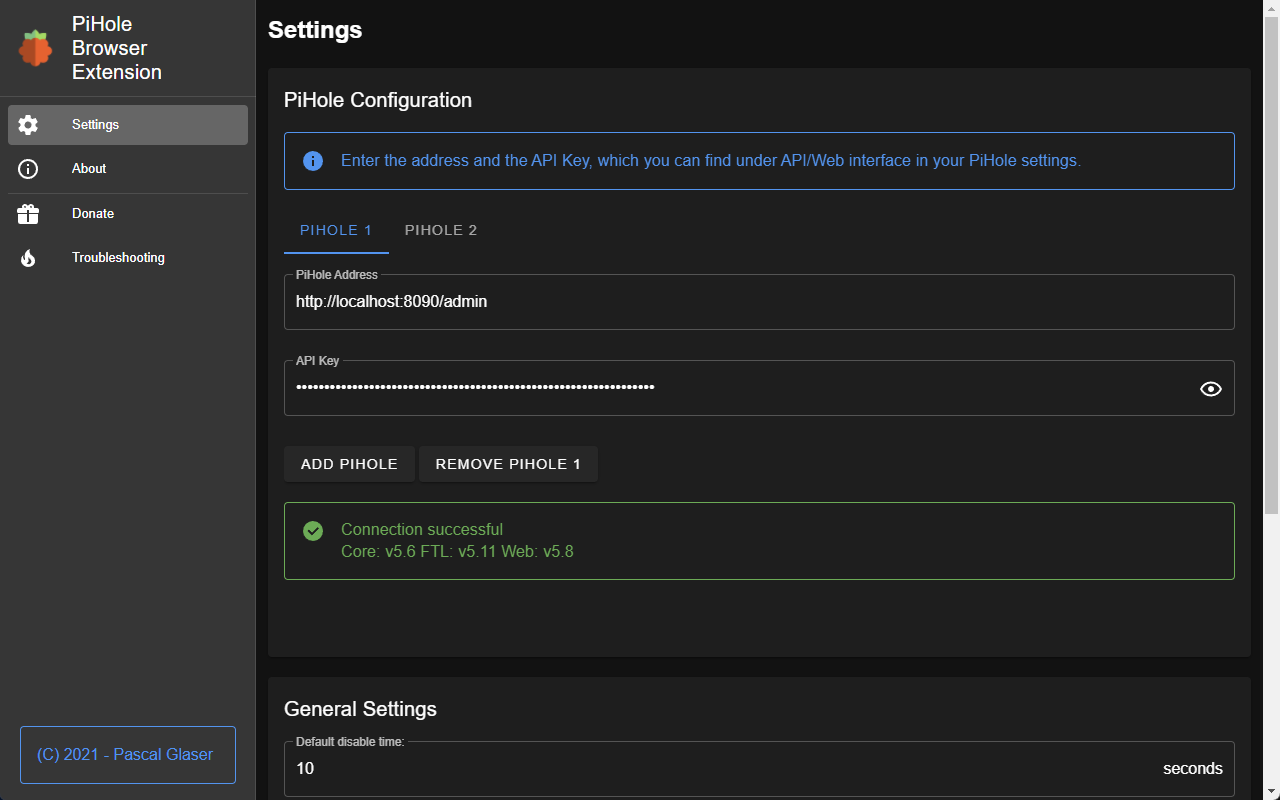The width and height of the screenshot is (1280, 800).
Task: Click the vertical scrollbar thumb
Action: pos(1272,265)
